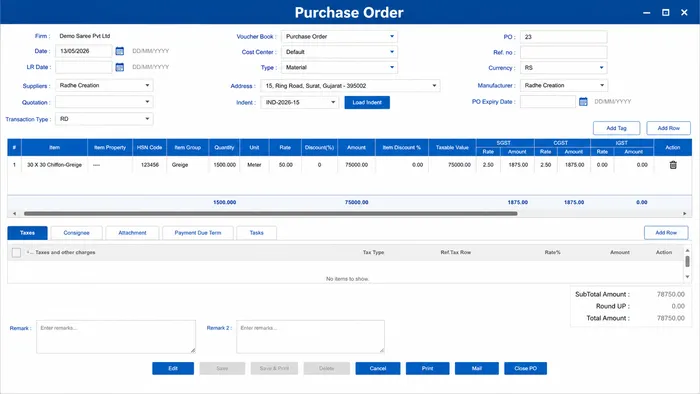Close the Purchase Order window
Viewport: 700px width, 394px height.
click(x=684, y=12)
